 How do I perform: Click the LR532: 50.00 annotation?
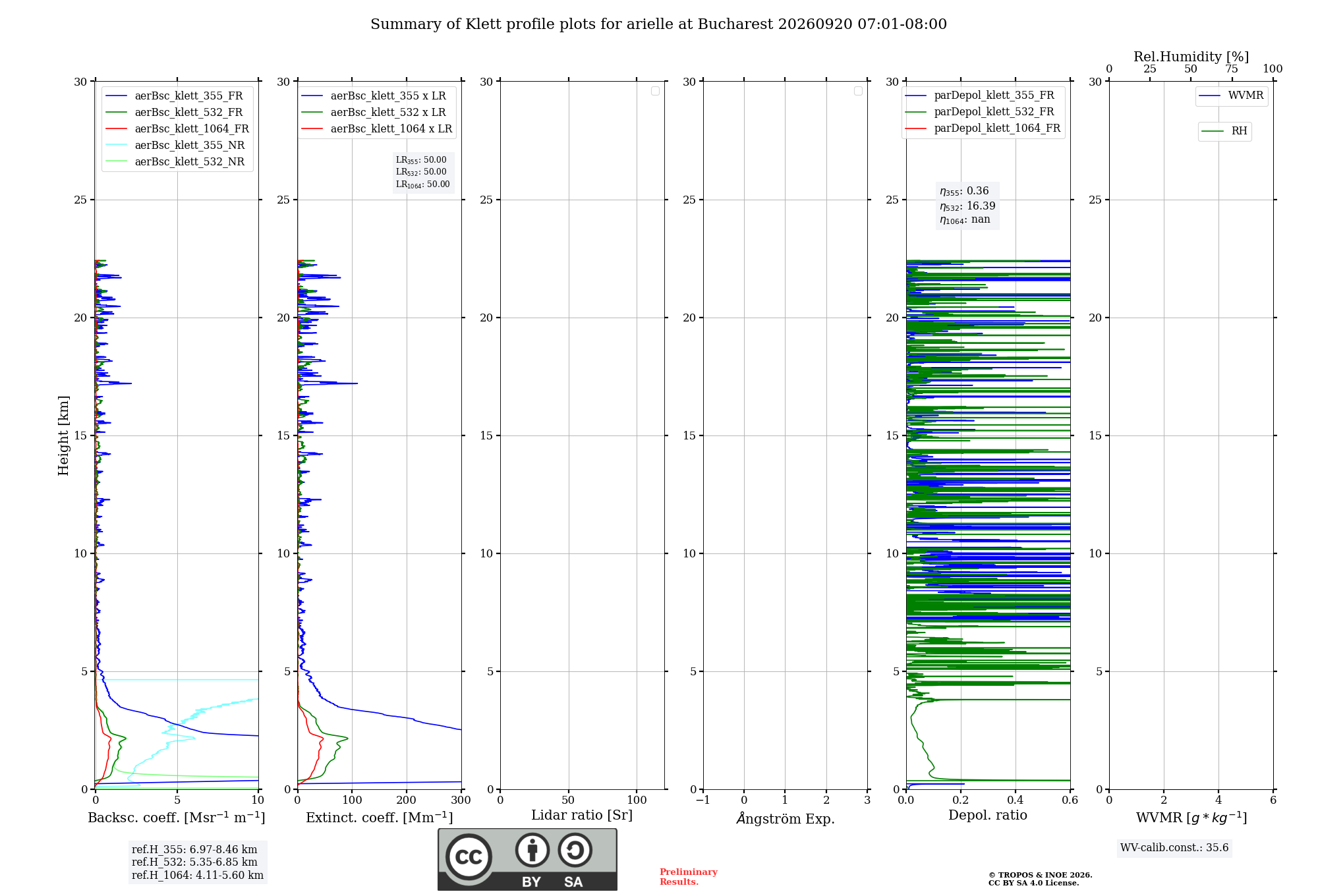click(x=421, y=172)
